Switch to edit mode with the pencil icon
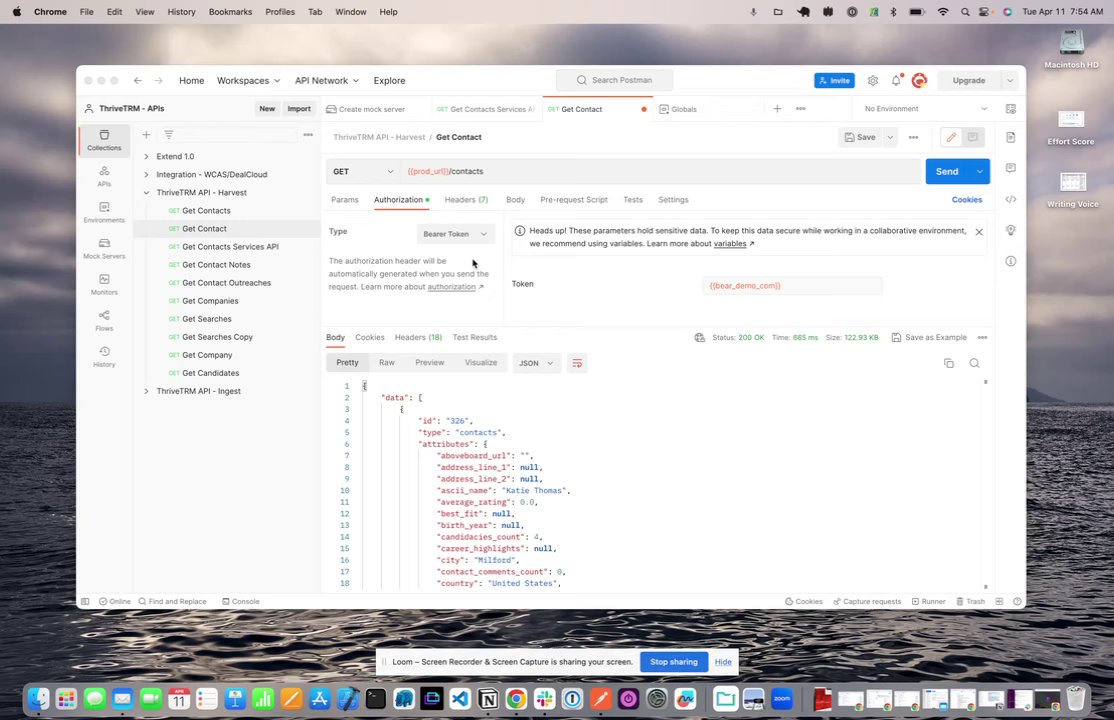This screenshot has height=720, width=1114. [951, 137]
